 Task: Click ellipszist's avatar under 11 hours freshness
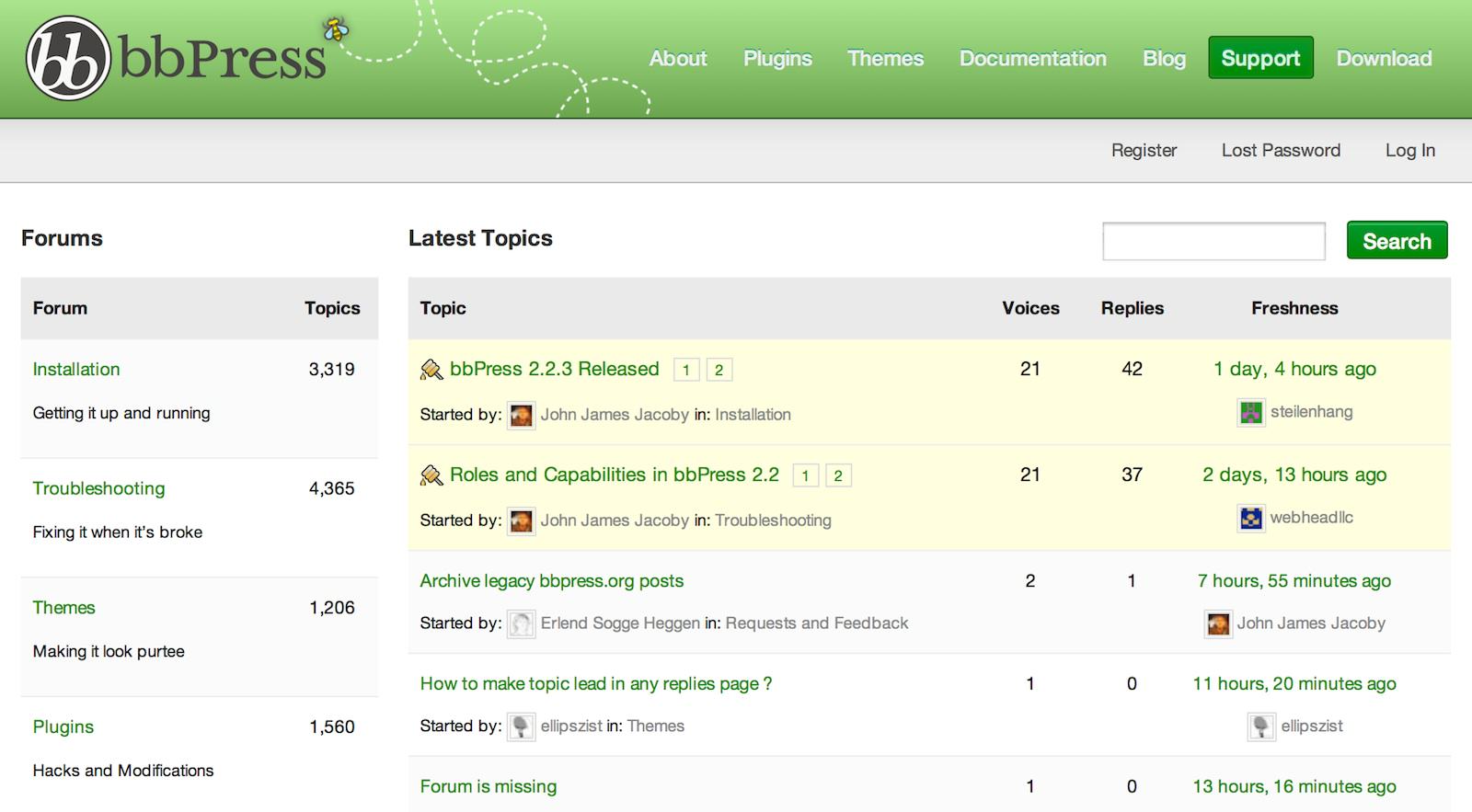pos(1262,726)
